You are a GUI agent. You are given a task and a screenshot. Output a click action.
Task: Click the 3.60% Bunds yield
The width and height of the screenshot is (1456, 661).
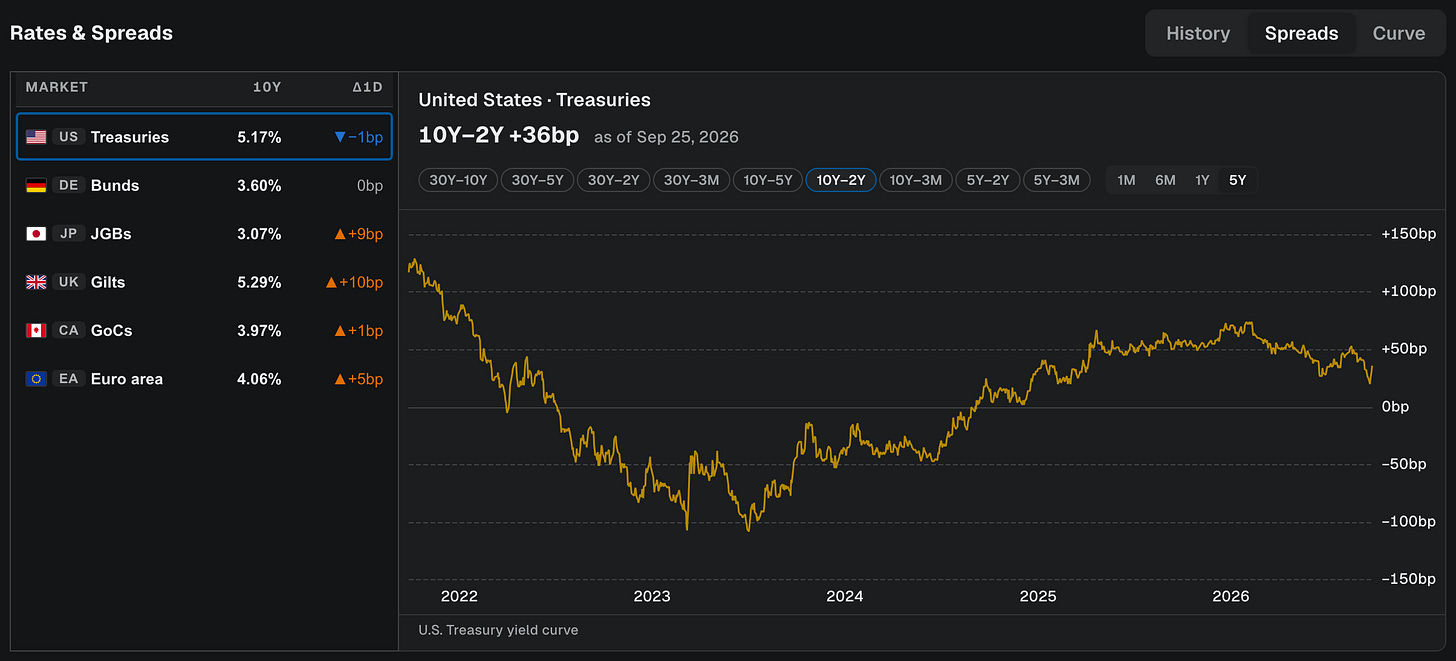pyautogui.click(x=259, y=185)
